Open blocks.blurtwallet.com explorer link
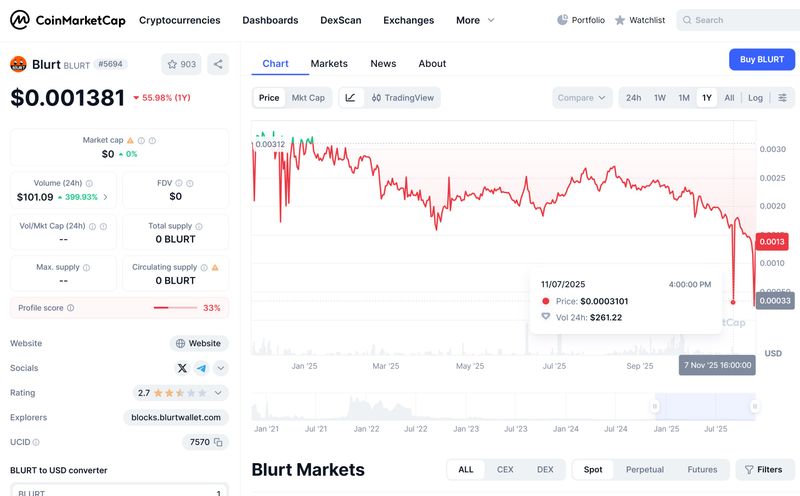 pos(176,417)
